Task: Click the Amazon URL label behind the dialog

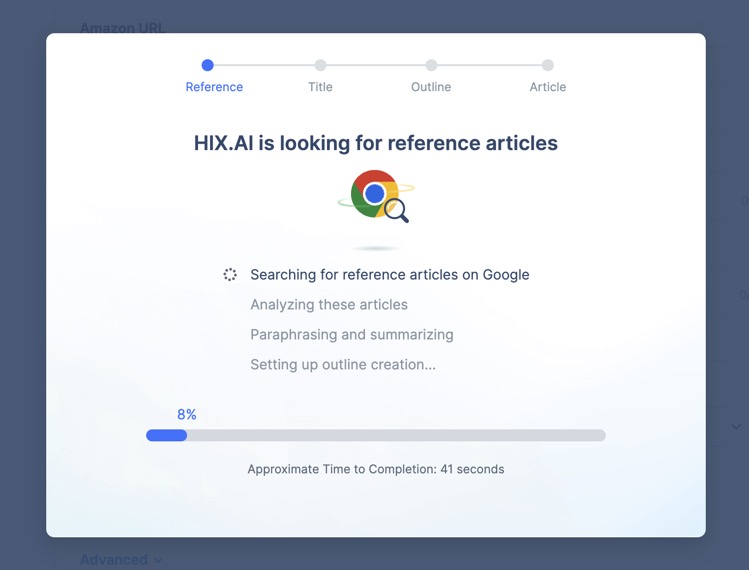Action: tap(122, 28)
